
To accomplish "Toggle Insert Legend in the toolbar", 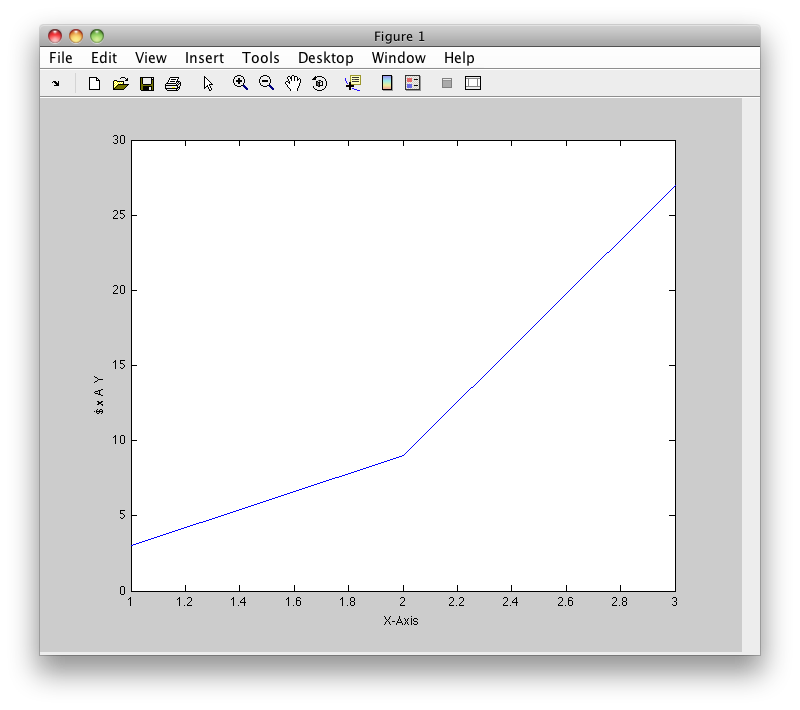I will click(x=412, y=84).
